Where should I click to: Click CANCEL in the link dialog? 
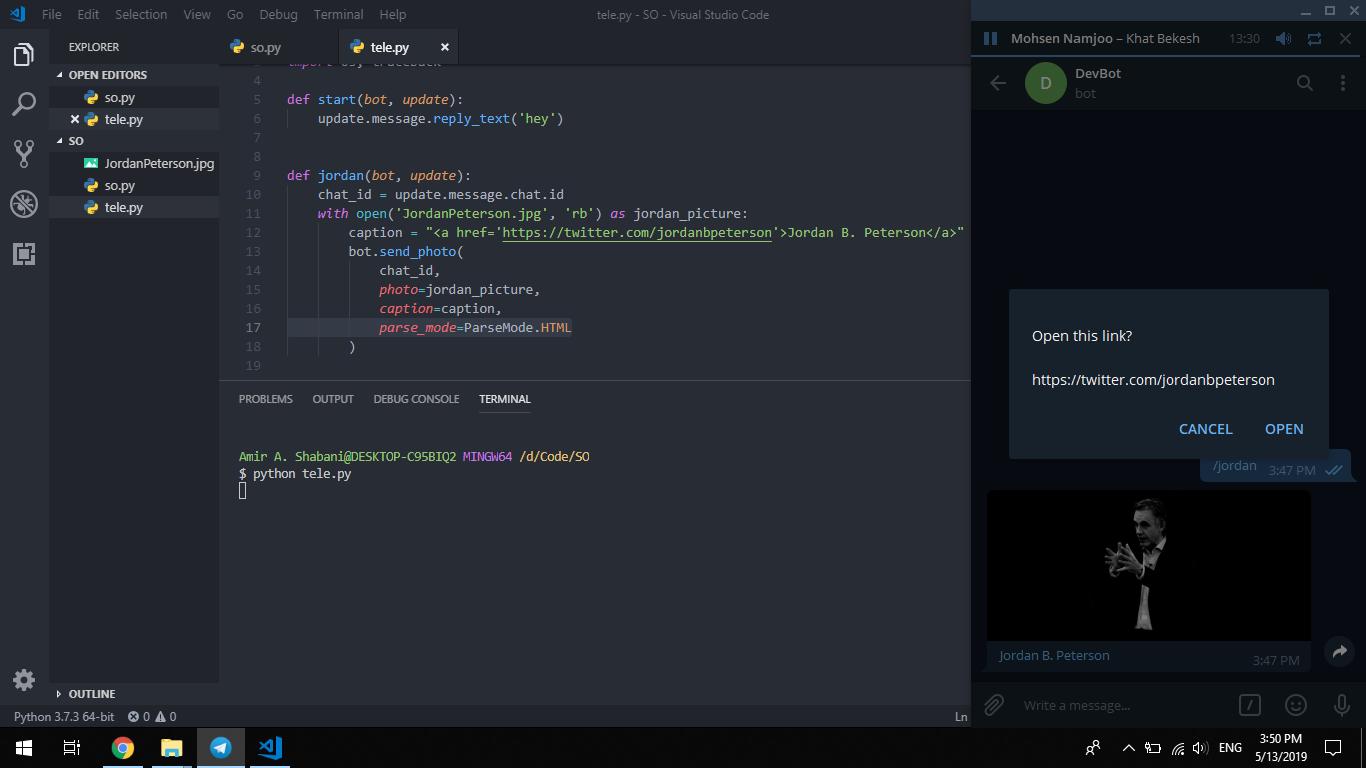point(1205,428)
